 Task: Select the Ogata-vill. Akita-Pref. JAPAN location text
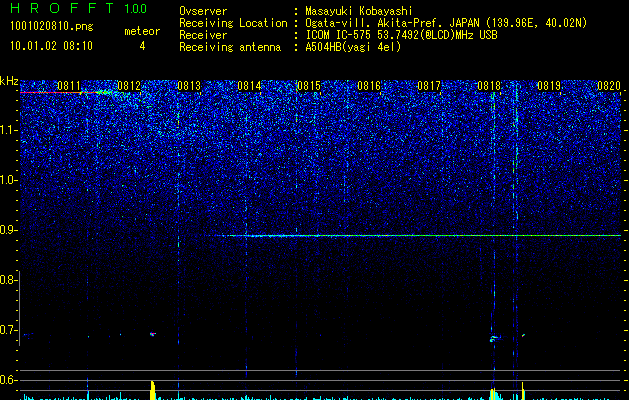446,23
